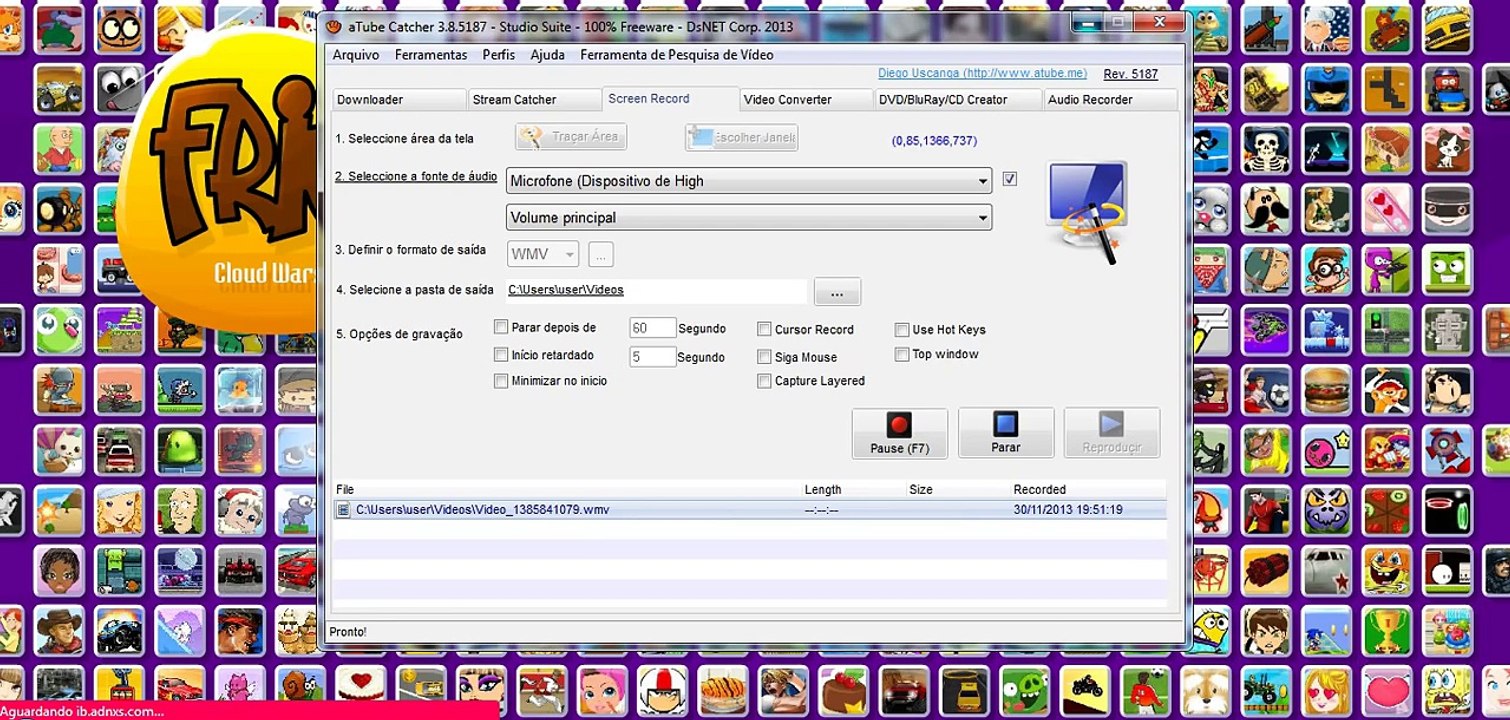This screenshot has height=720, width=1510.
Task: Switch to the Stream Catcher tab
Action: [x=535, y=99]
